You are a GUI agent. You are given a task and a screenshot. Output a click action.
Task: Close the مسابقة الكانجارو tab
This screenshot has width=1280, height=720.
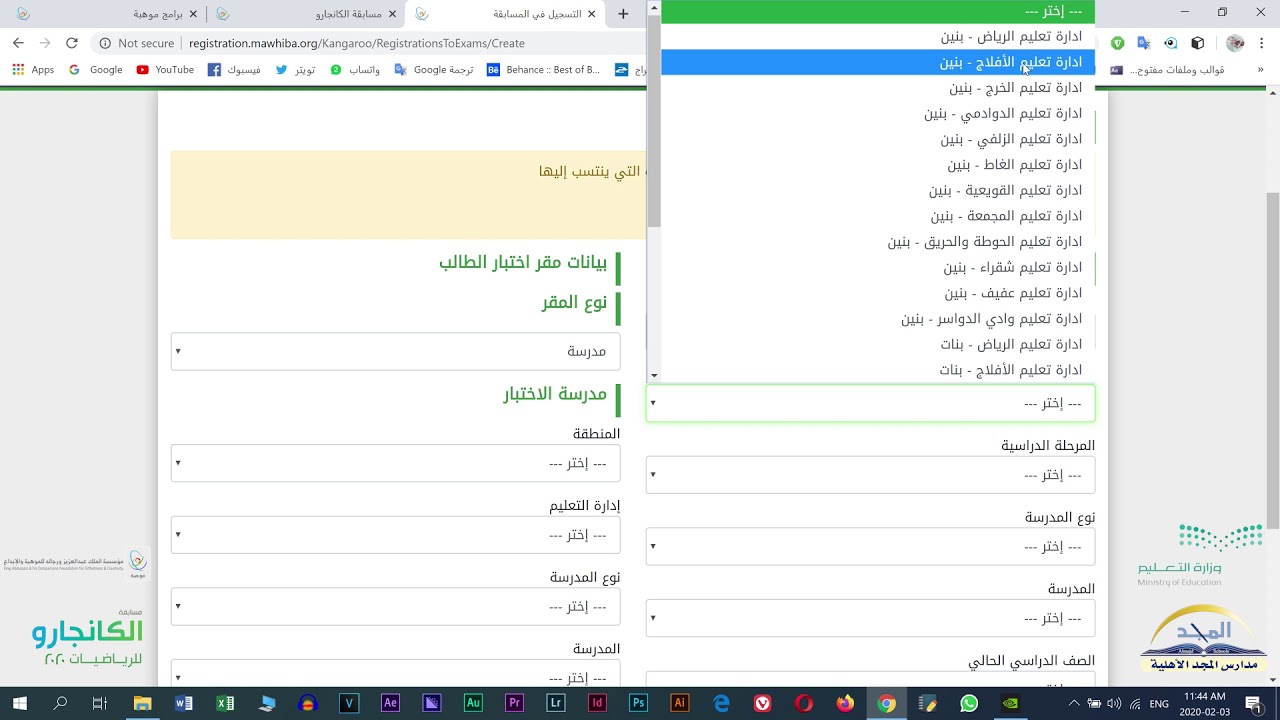click(393, 14)
